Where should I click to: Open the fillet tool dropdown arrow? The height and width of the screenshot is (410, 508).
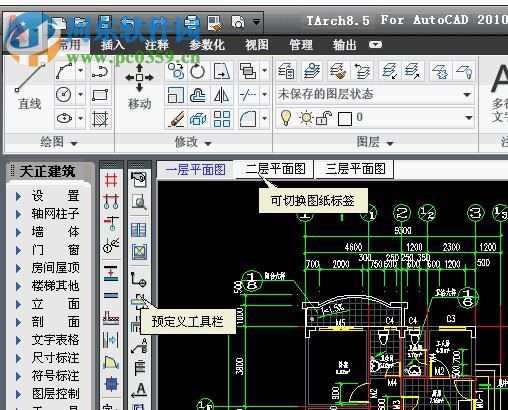point(264,118)
